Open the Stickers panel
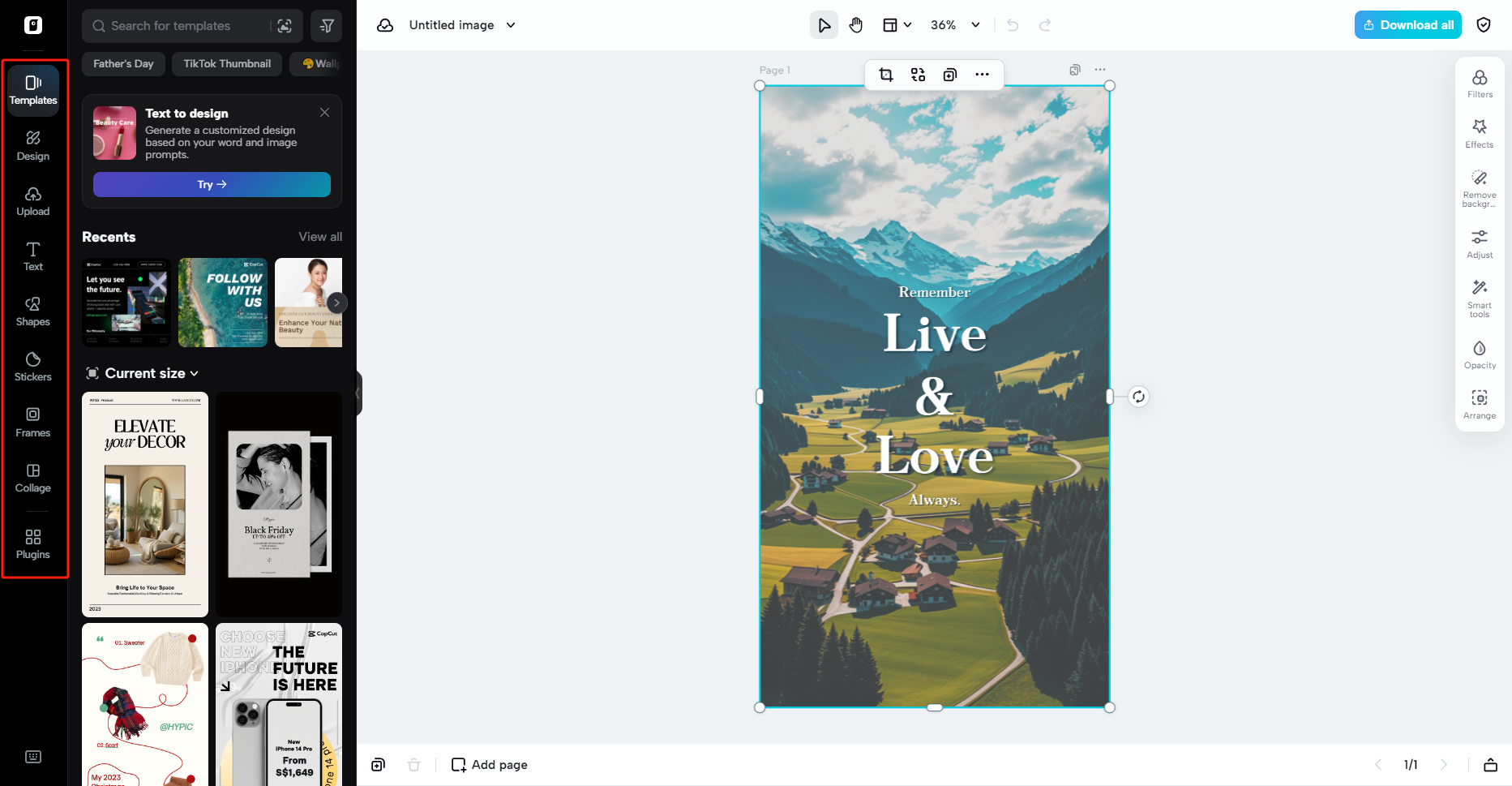 [33, 367]
